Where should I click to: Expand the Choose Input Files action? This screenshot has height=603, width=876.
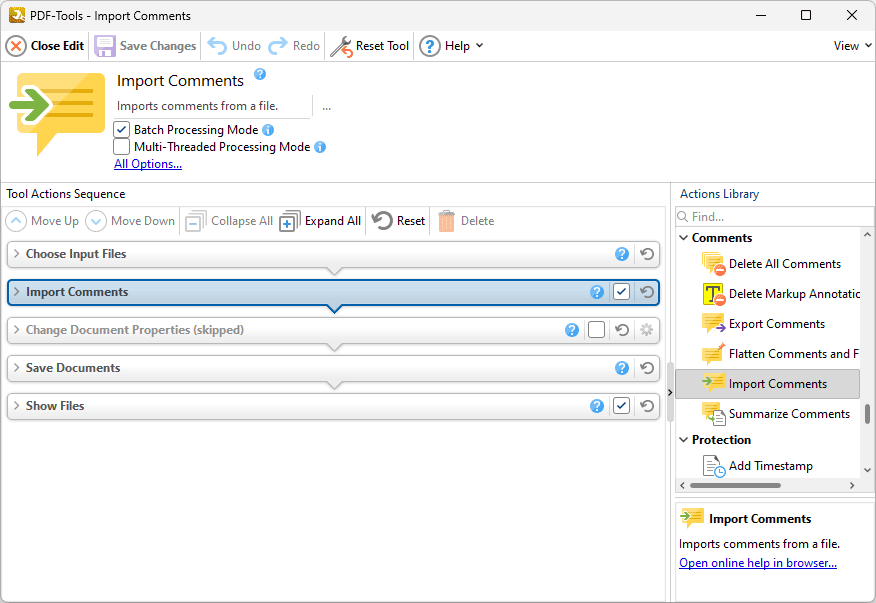pyautogui.click(x=17, y=254)
